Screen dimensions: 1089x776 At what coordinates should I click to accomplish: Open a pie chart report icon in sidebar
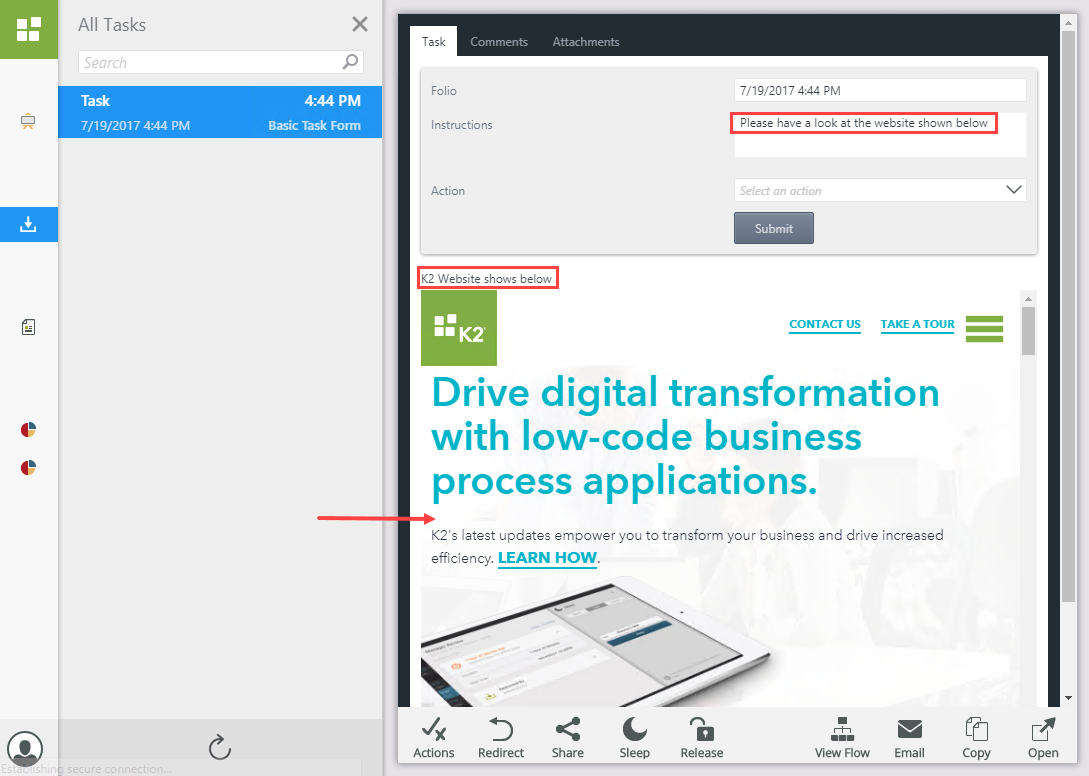28,429
